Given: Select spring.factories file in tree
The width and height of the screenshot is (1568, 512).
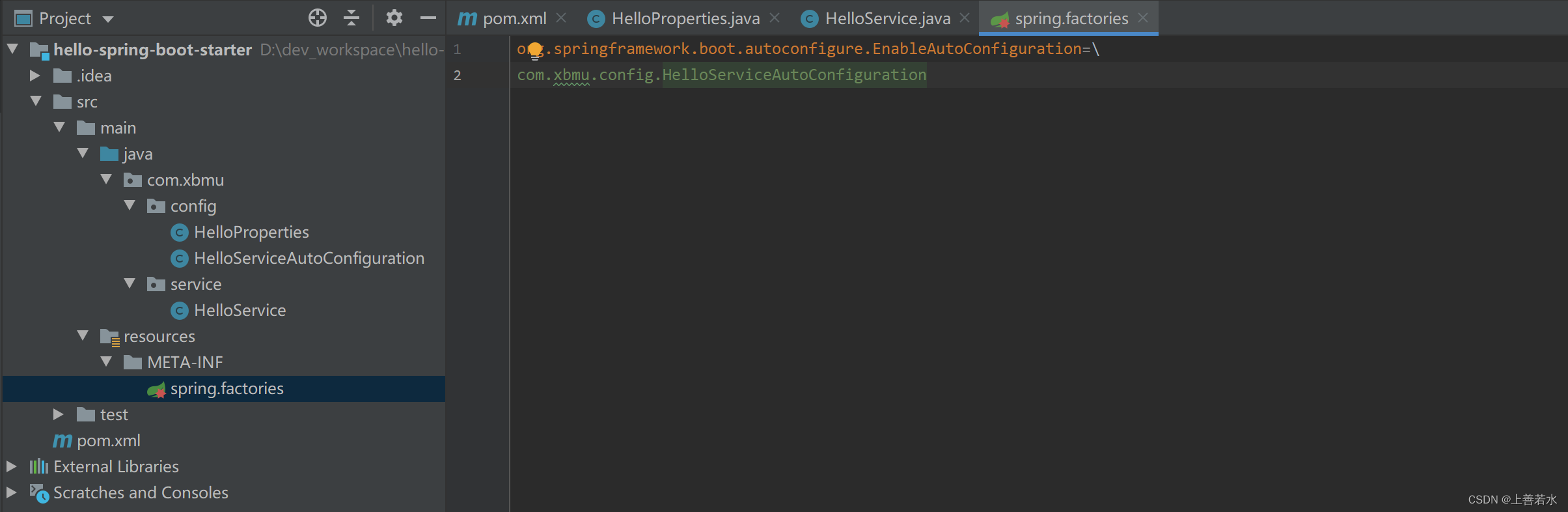Looking at the screenshot, I should pyautogui.click(x=227, y=388).
